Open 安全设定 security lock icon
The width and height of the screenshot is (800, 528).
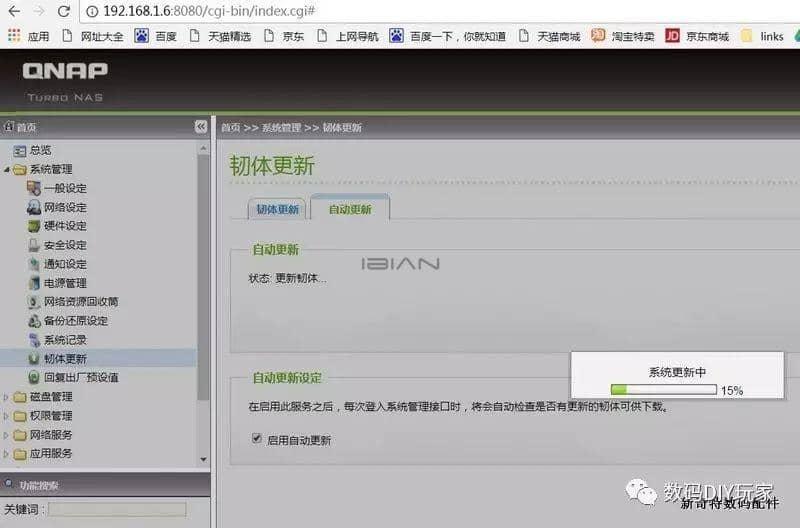pos(34,245)
